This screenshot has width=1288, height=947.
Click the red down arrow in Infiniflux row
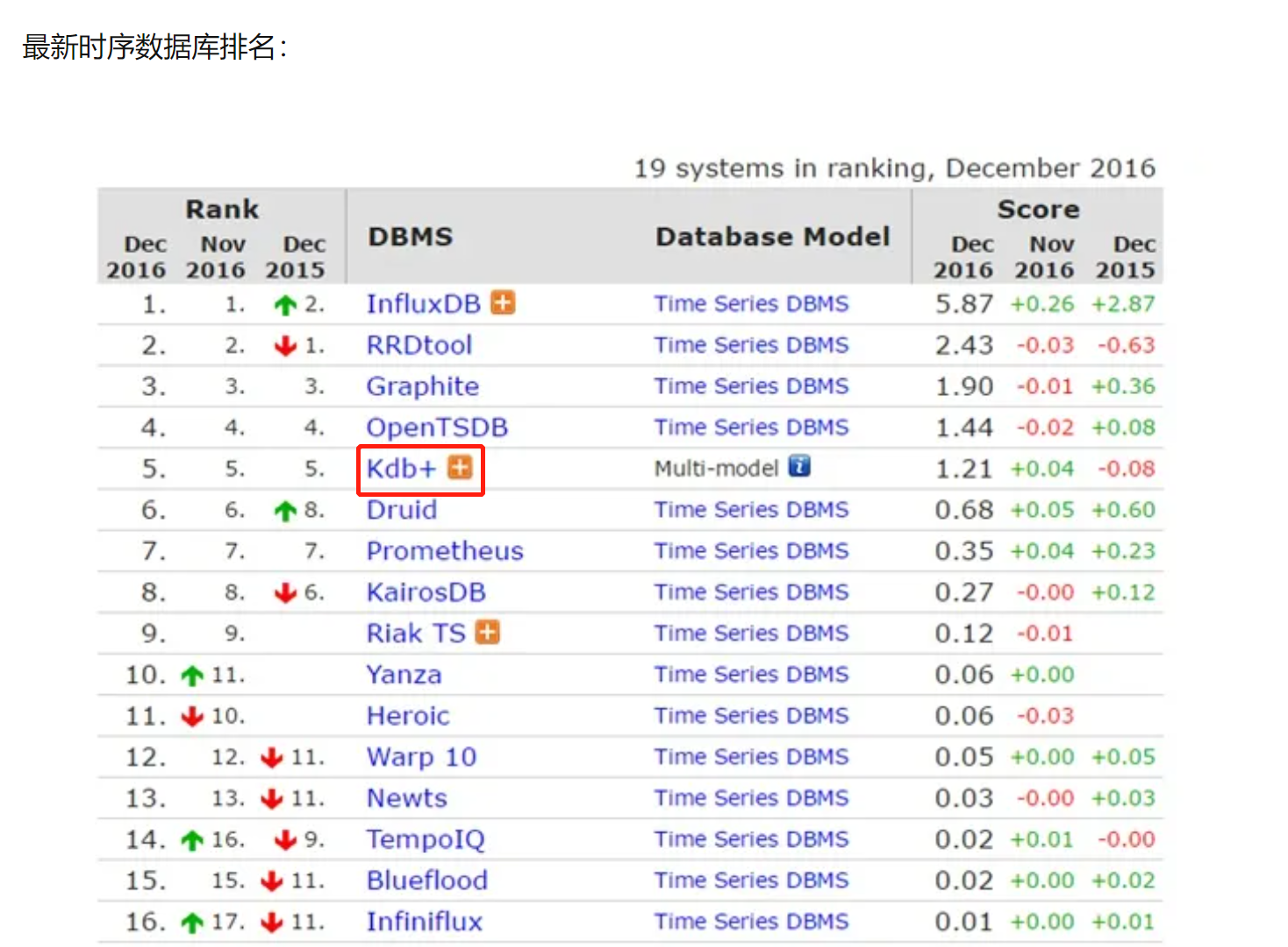pyautogui.click(x=272, y=922)
